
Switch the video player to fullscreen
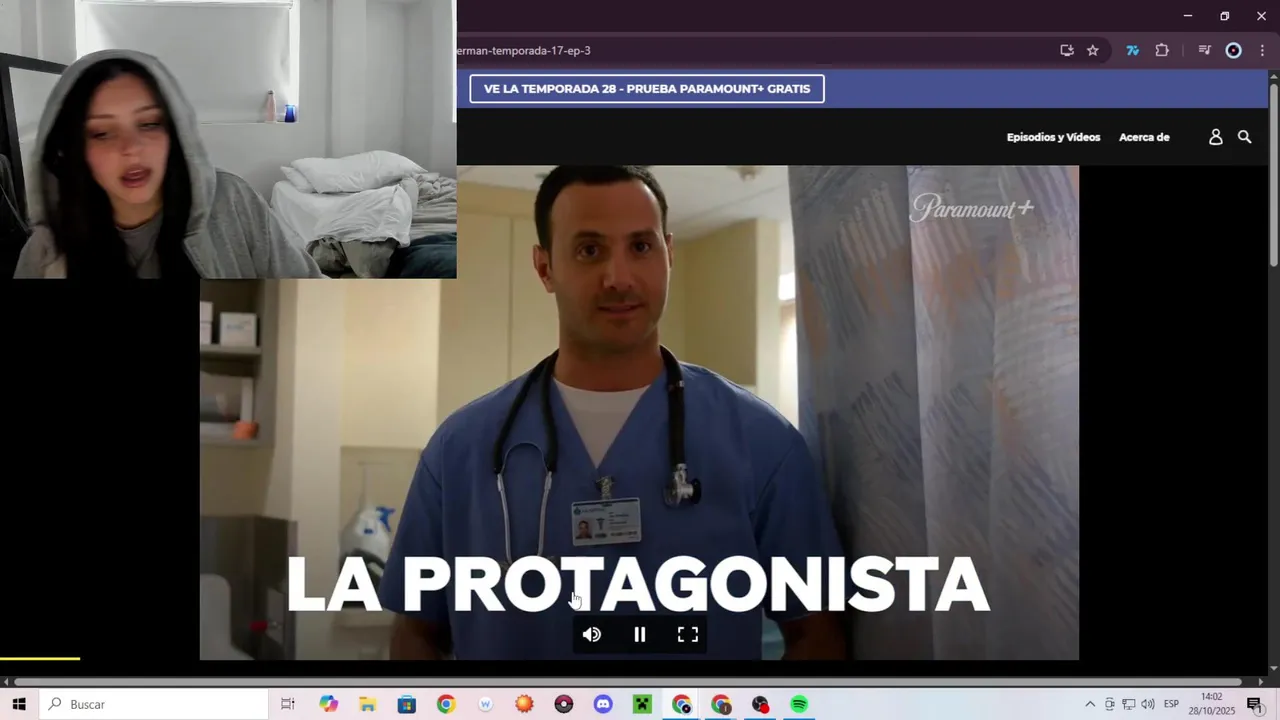pyautogui.click(x=688, y=634)
